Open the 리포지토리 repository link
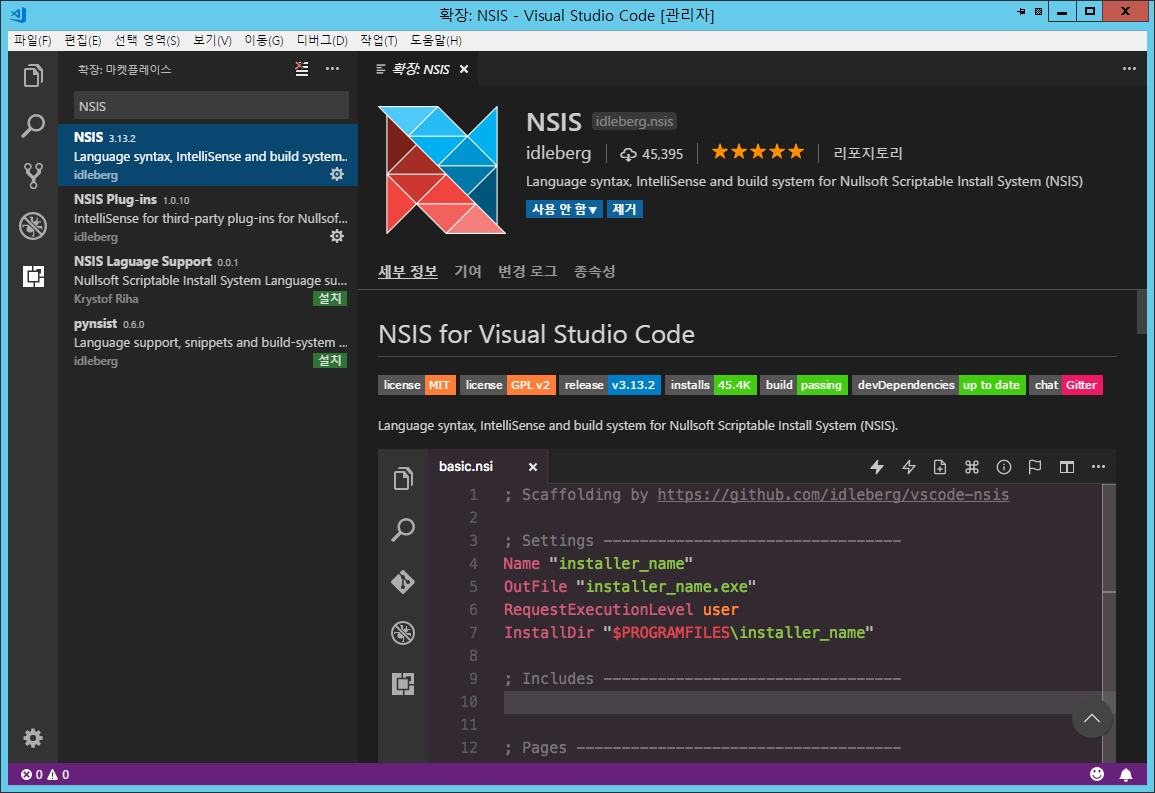The height and width of the screenshot is (793, 1155). coord(868,153)
